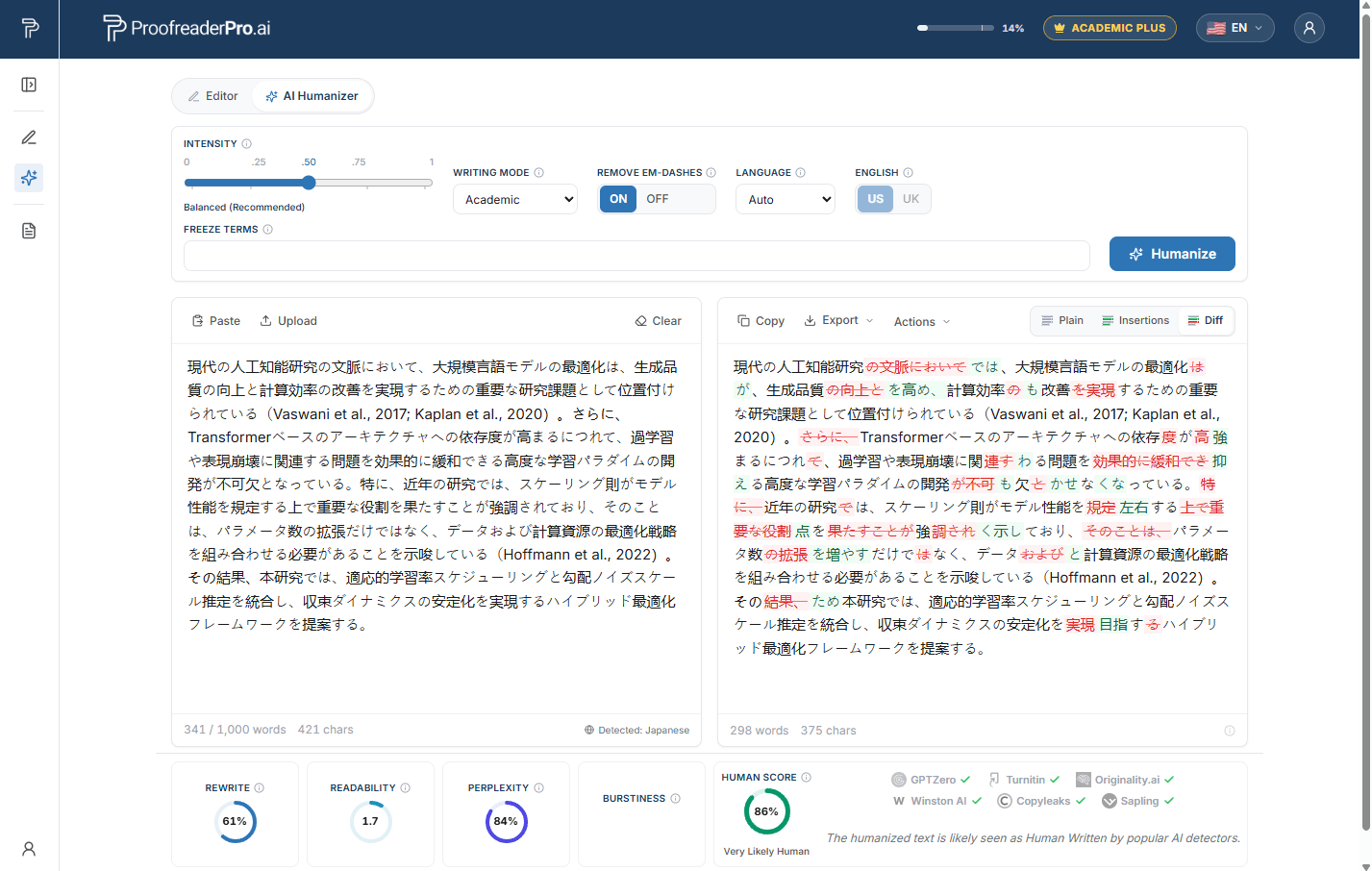
Task: Click the Upload button
Action: tap(288, 321)
